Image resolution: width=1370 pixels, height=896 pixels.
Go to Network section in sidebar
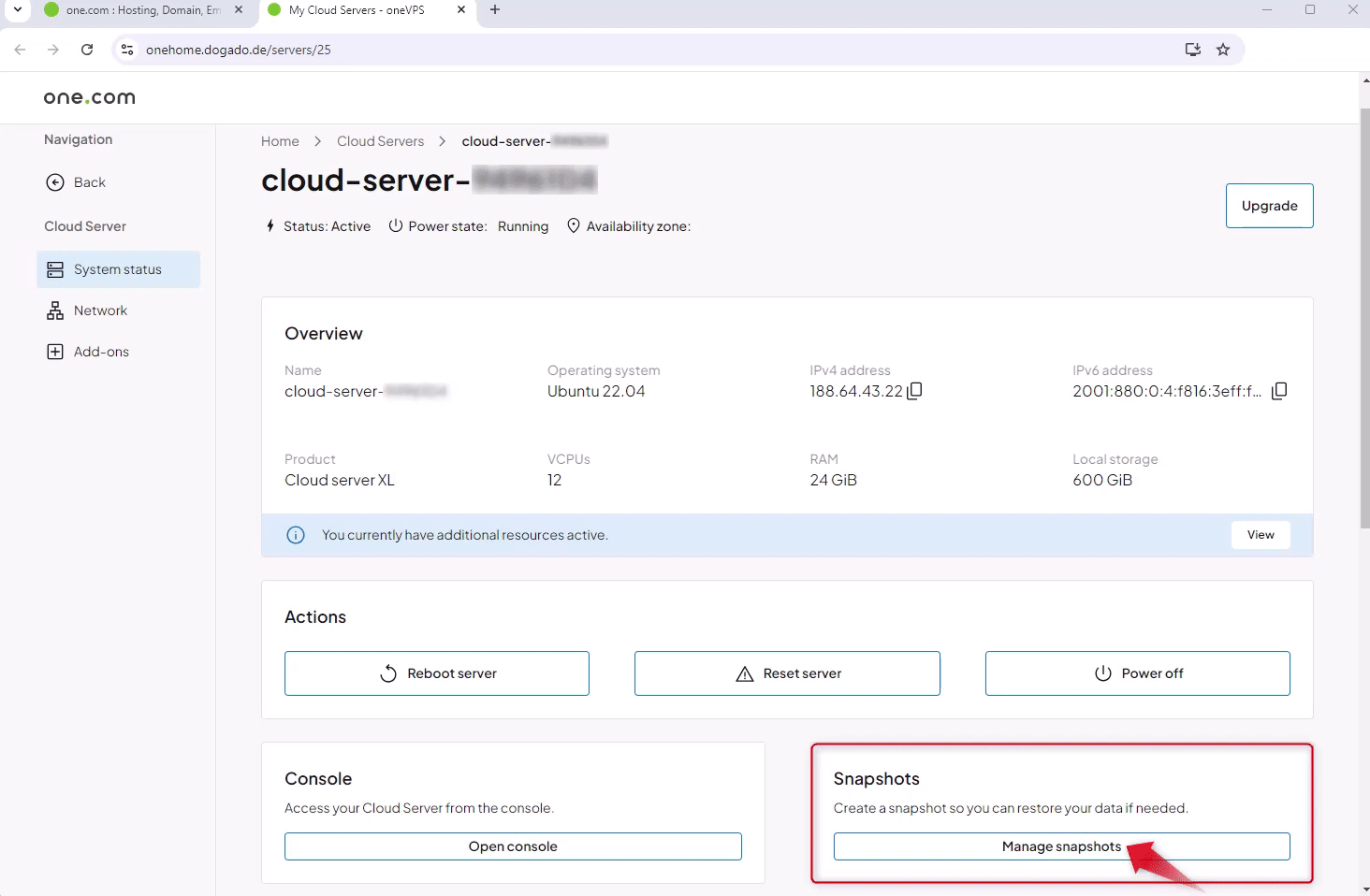(x=100, y=311)
